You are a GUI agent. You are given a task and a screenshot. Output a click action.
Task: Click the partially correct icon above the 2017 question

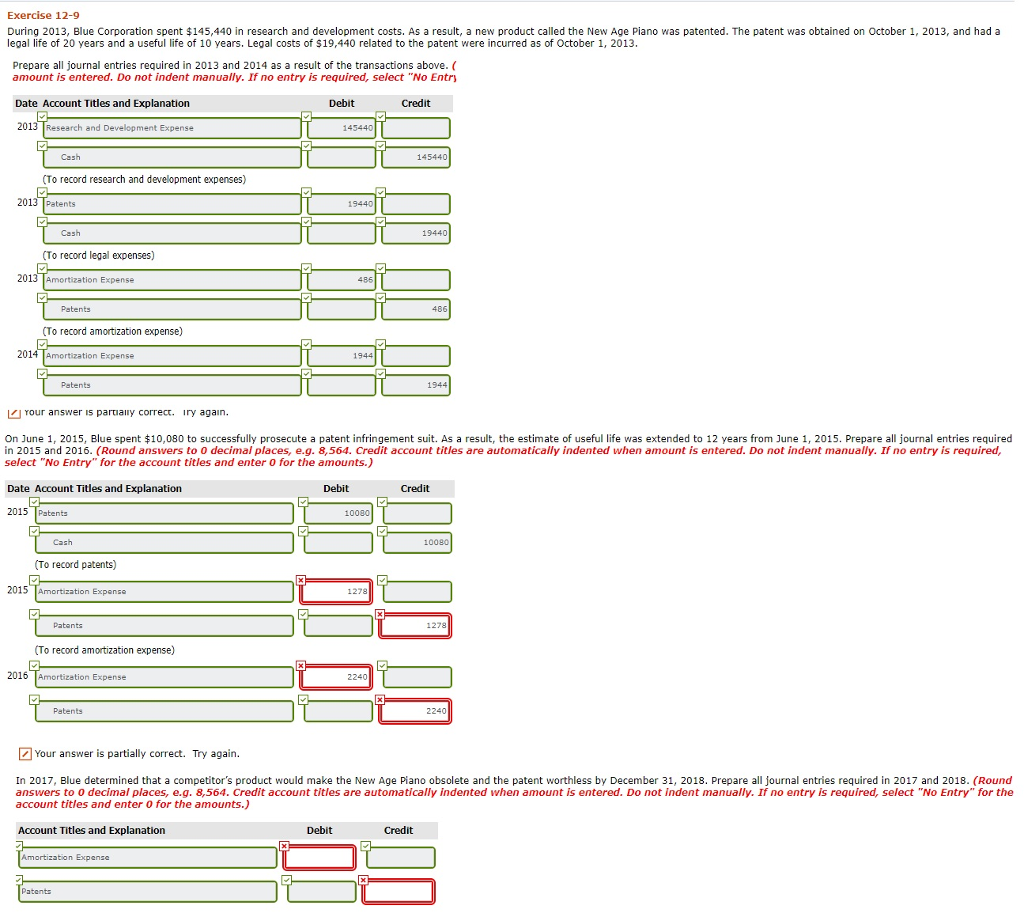click(x=25, y=754)
